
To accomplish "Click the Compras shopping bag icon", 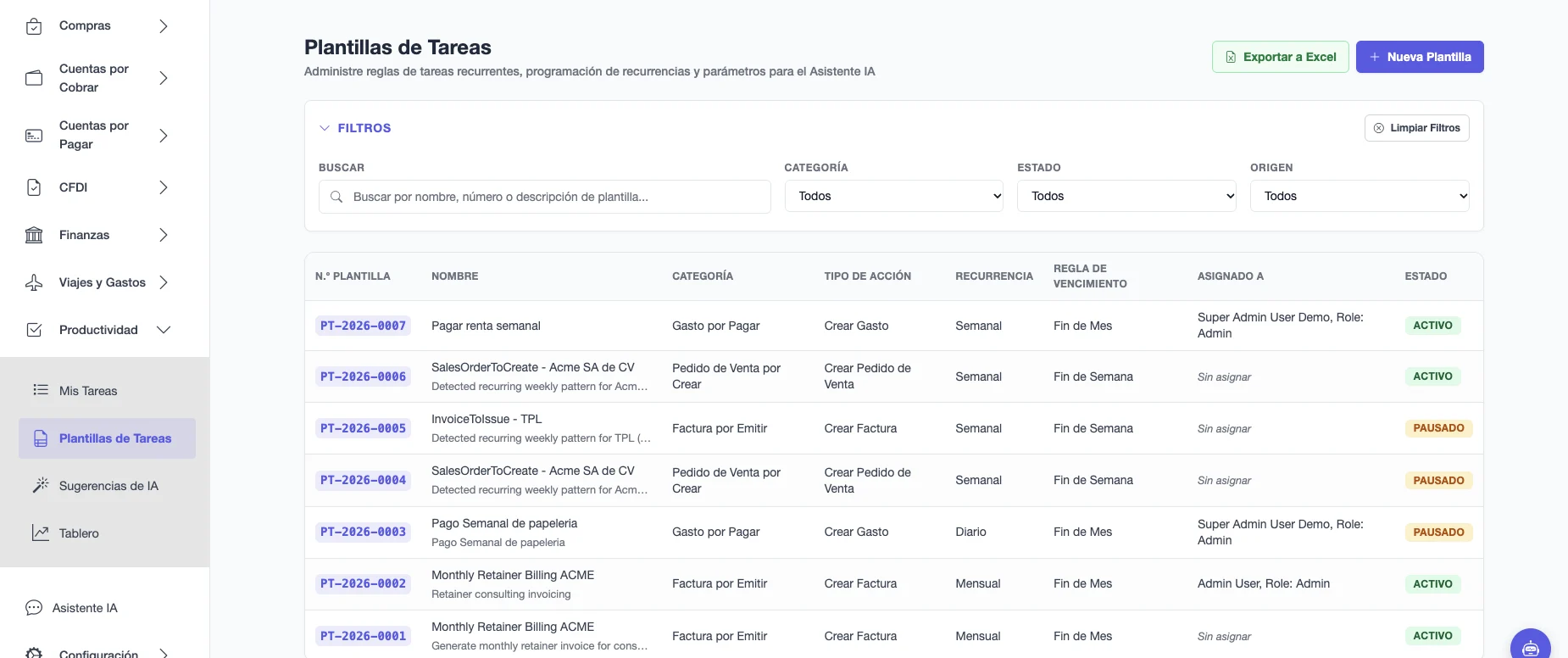I will pos(34,26).
